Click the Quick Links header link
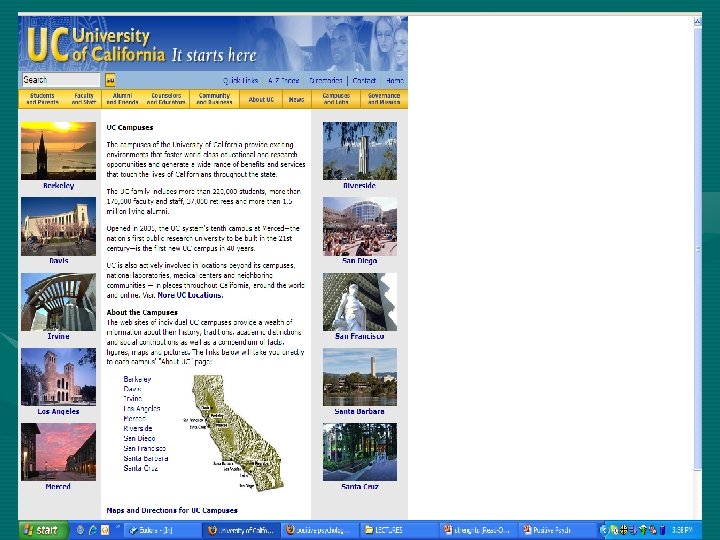 point(240,80)
